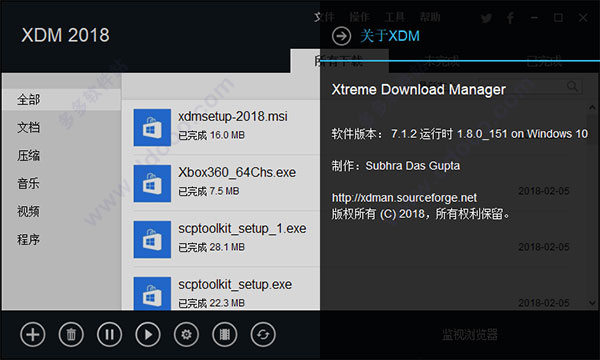Click the scptoolkit_setup.exe file type icon
Screen dimensions: 600x360
coord(152,293)
